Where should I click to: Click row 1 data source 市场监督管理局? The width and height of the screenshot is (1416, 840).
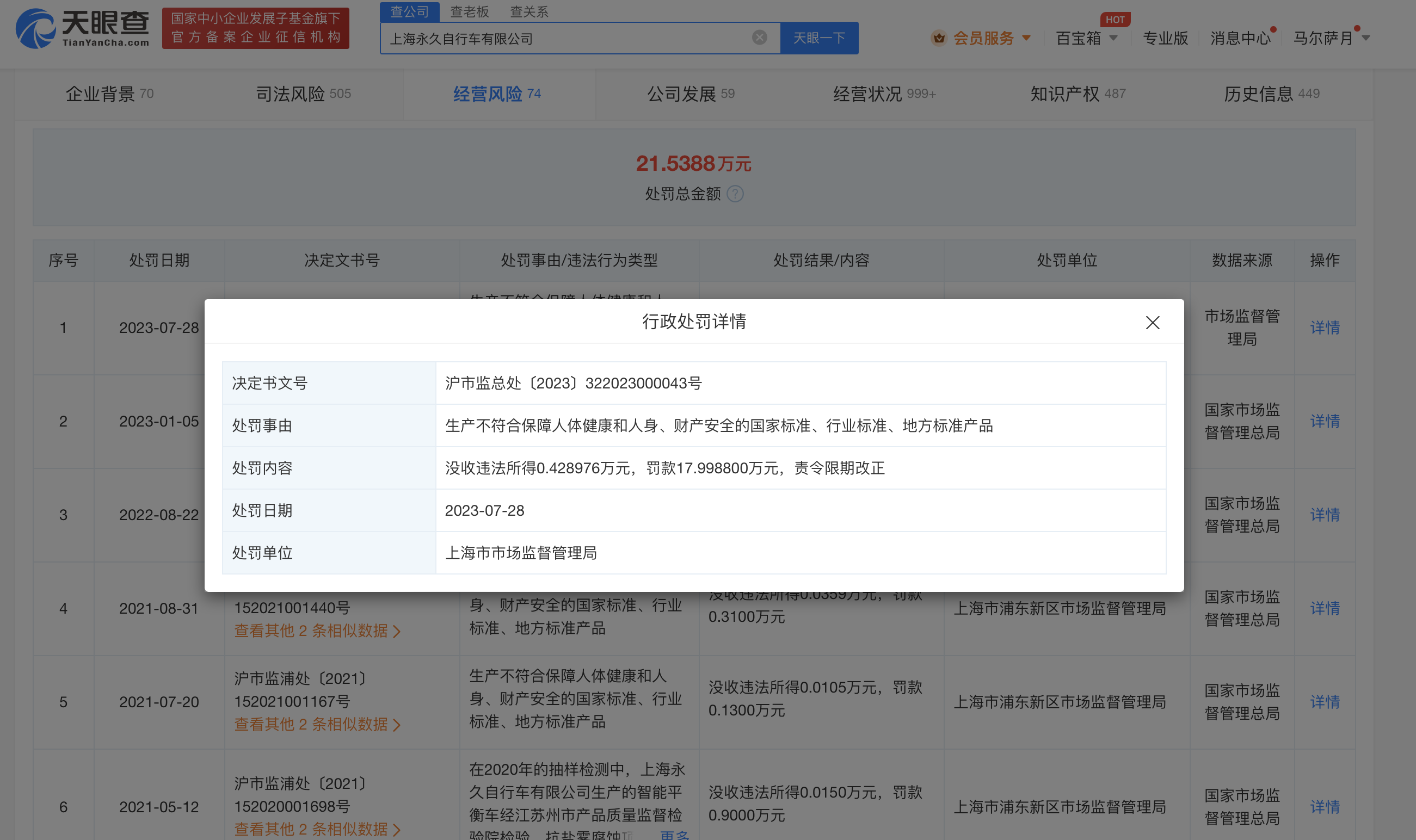tap(1242, 327)
